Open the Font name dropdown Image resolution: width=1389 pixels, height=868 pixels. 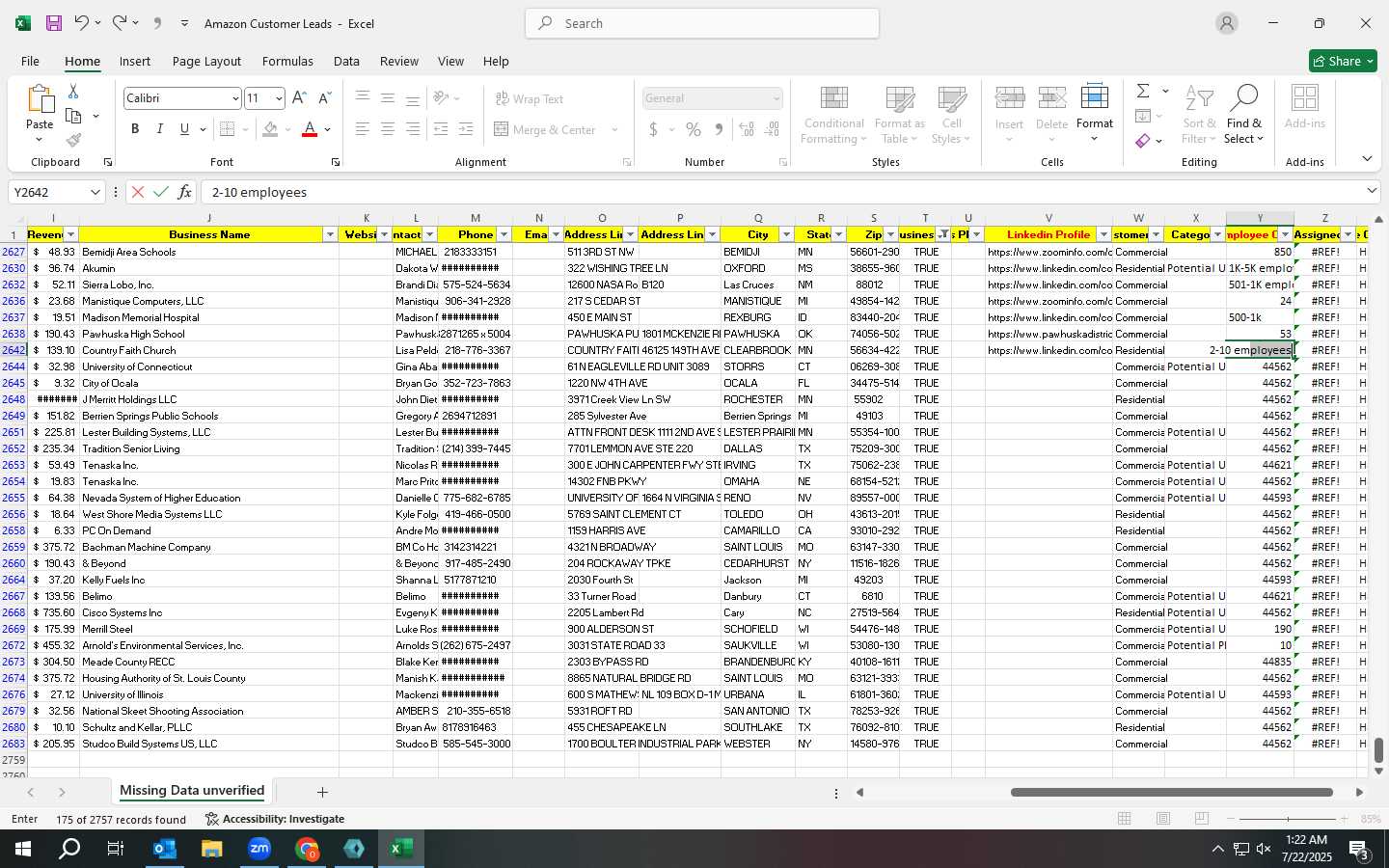234,98
